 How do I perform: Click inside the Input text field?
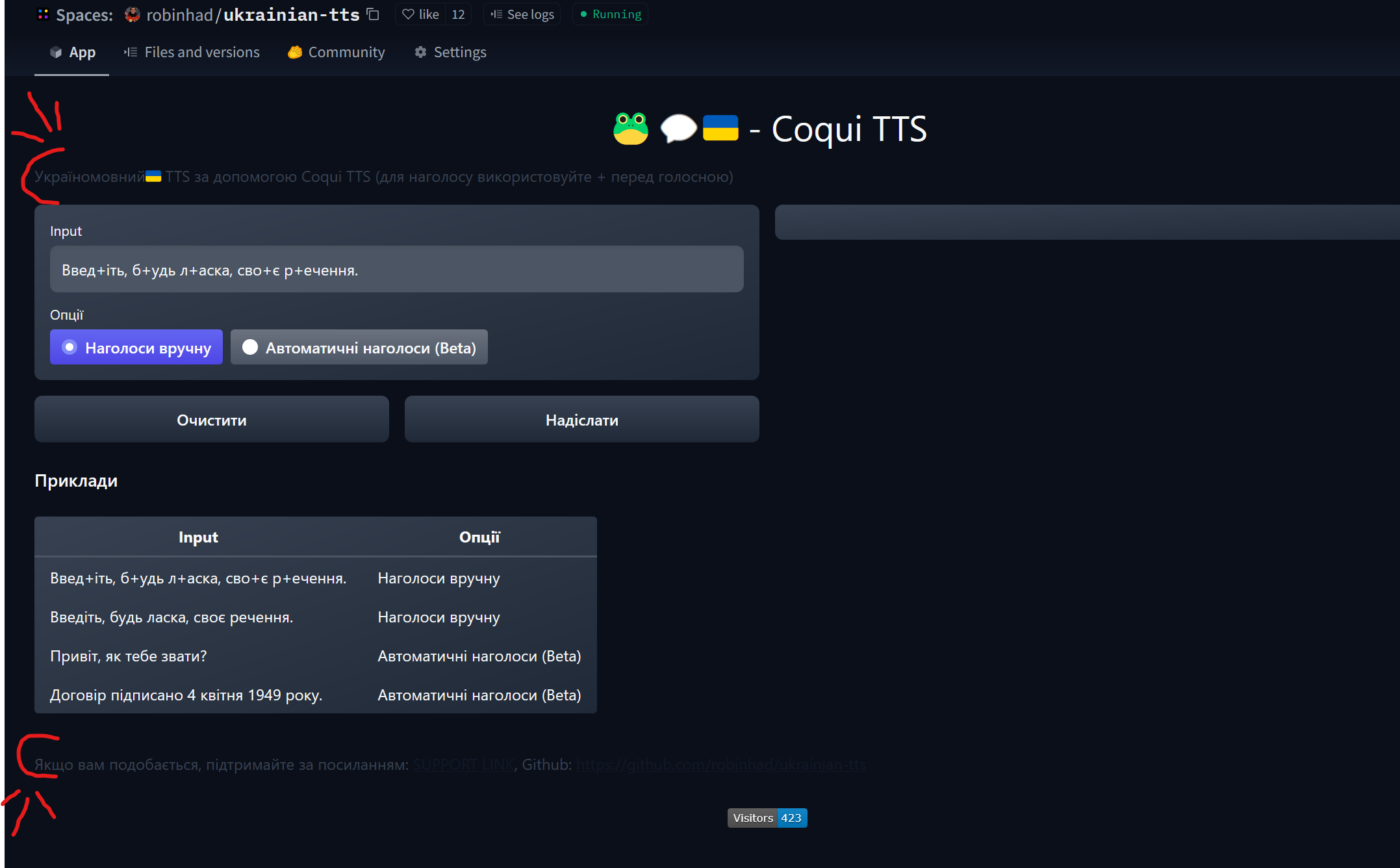tap(396, 269)
